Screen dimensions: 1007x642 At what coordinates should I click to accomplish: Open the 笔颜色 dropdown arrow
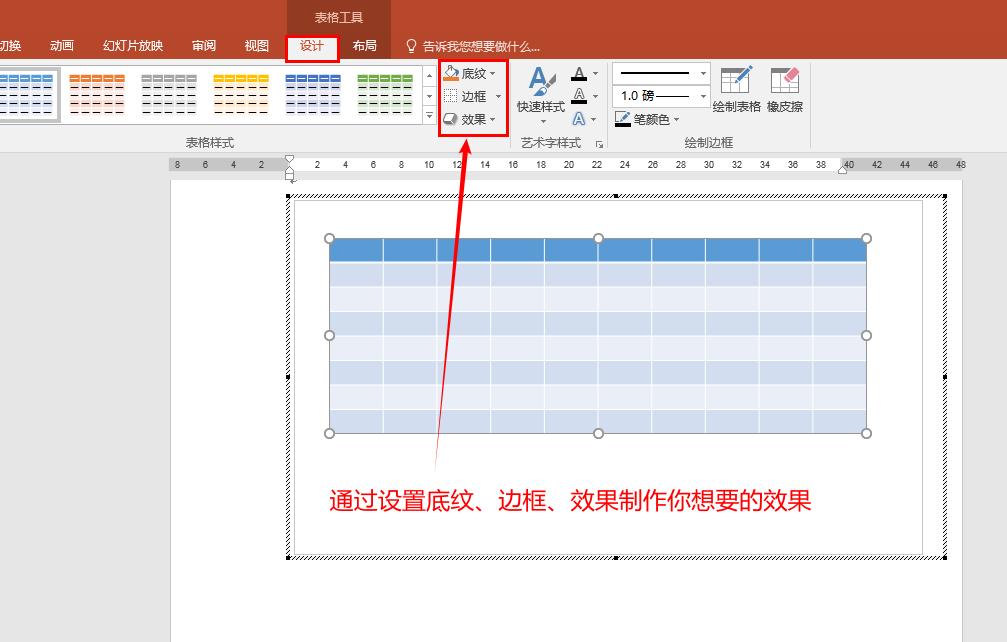click(676, 119)
